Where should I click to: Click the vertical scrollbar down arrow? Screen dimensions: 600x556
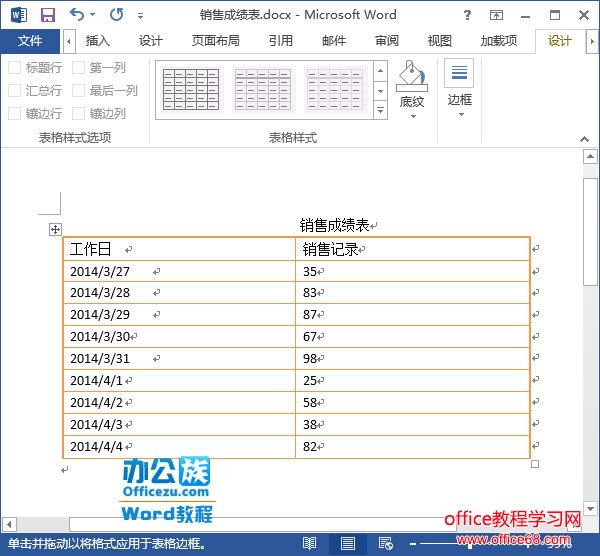590,509
